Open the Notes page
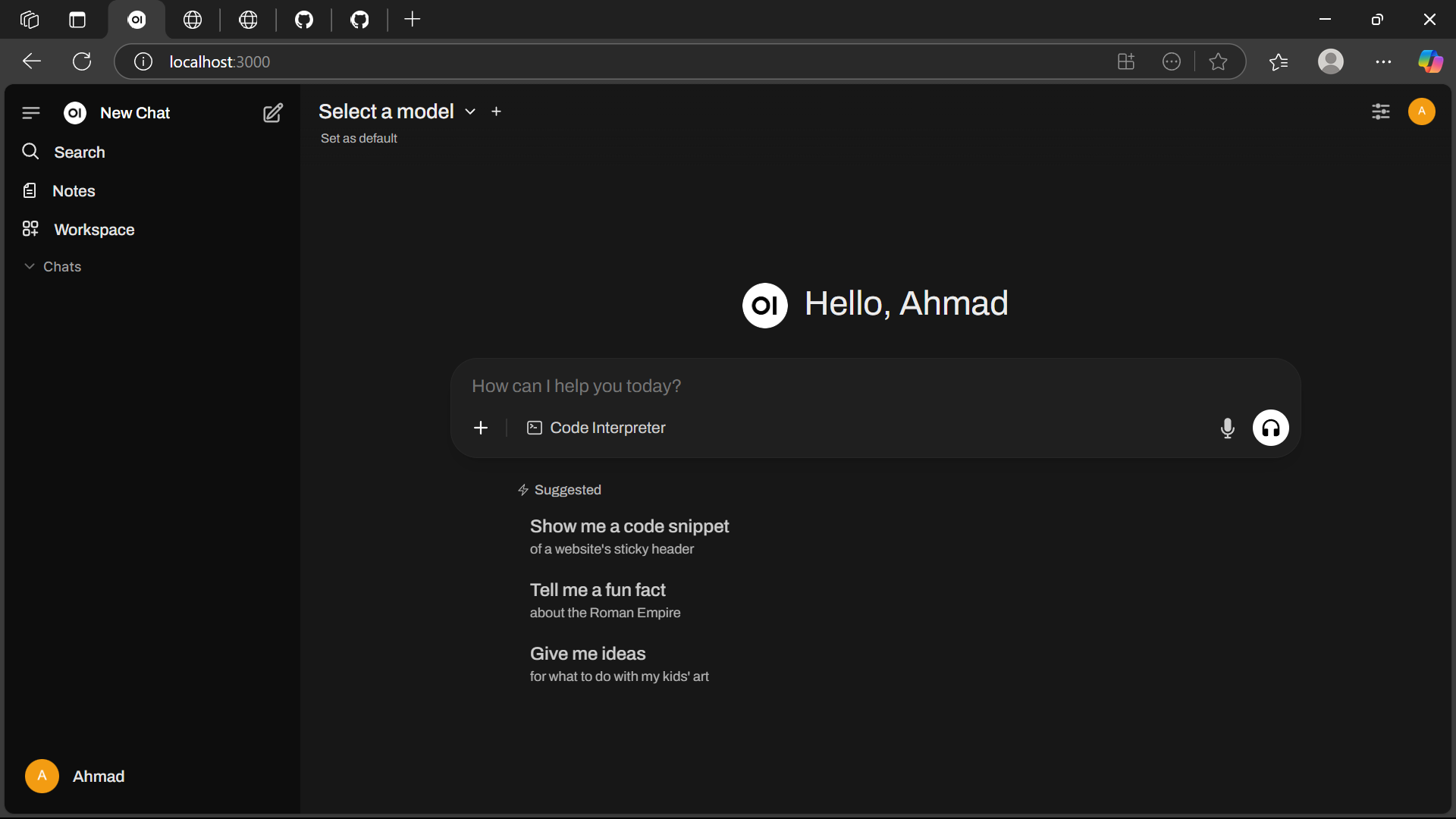This screenshot has height=819, width=1456. tap(74, 191)
